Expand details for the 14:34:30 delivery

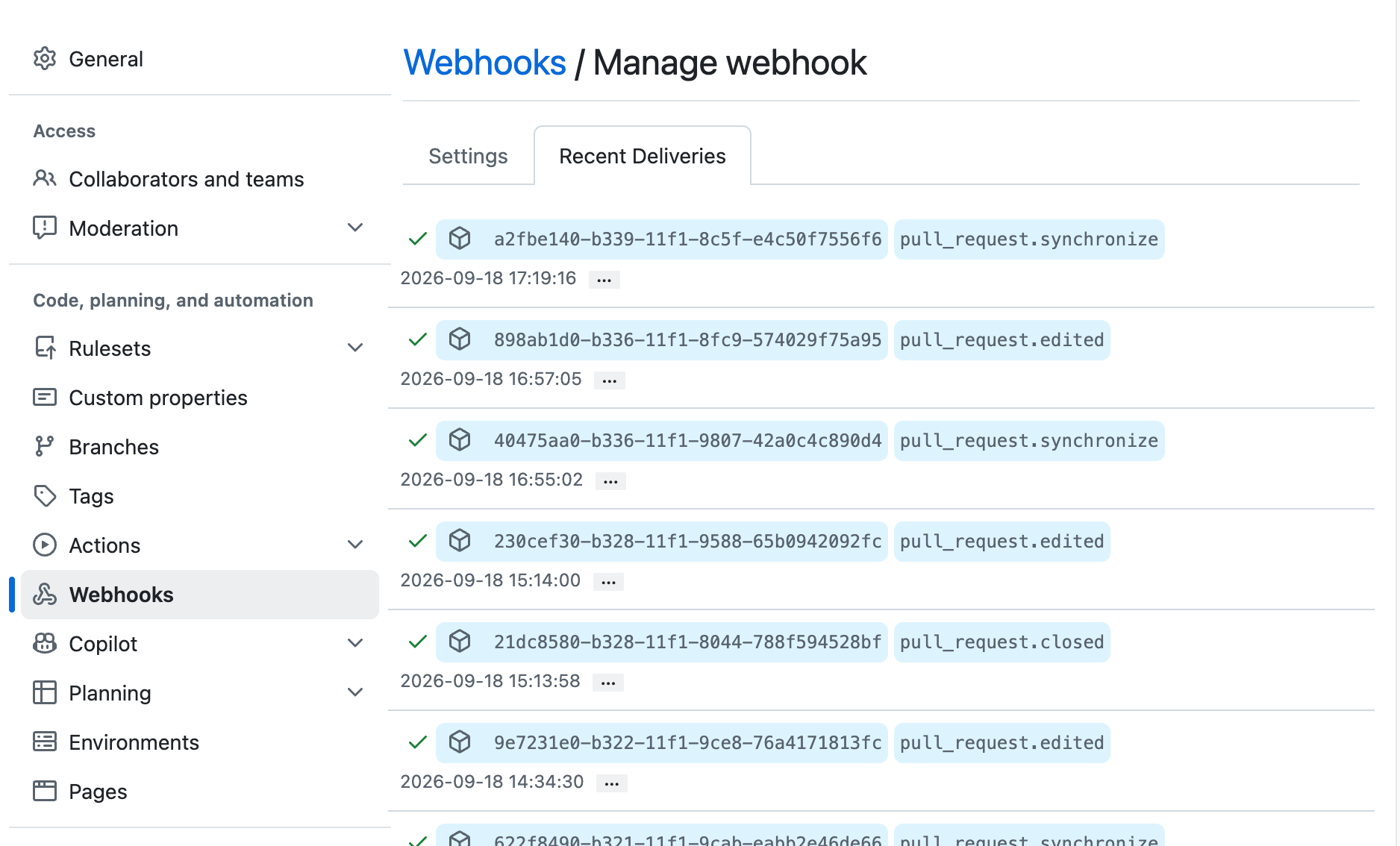(x=612, y=783)
